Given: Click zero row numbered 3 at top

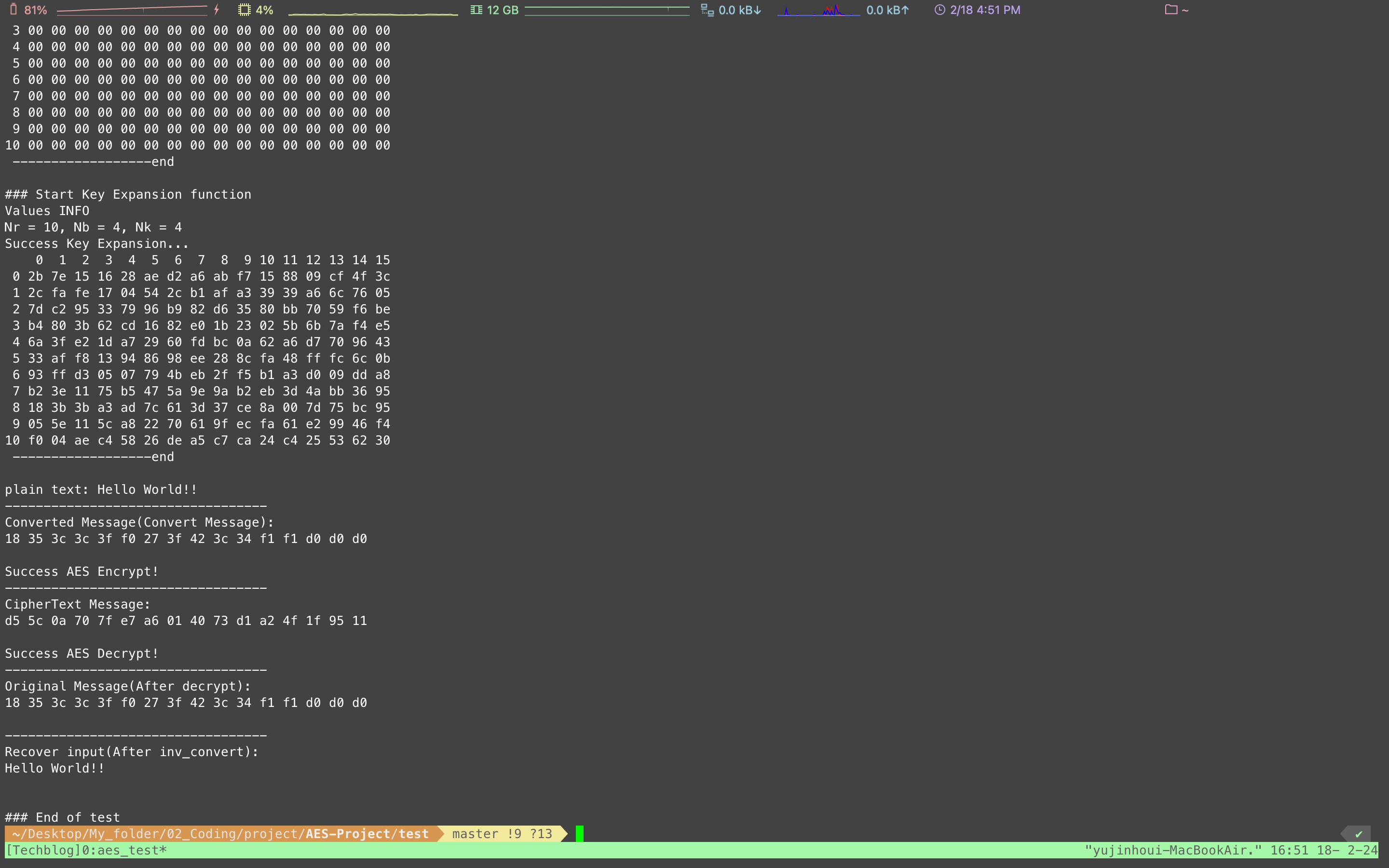Looking at the screenshot, I should [x=202, y=30].
